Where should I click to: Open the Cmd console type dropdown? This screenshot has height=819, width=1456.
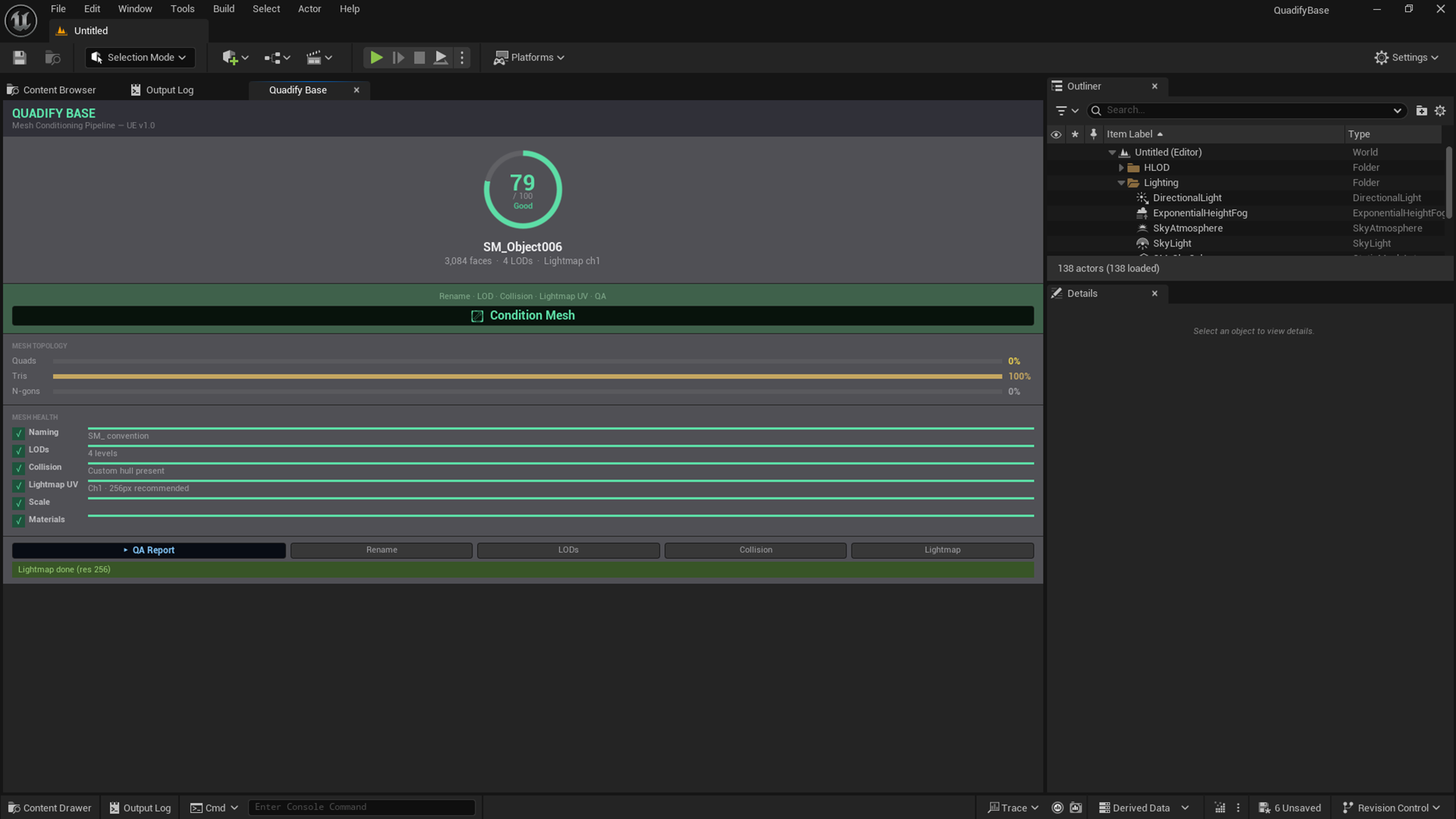coord(214,808)
